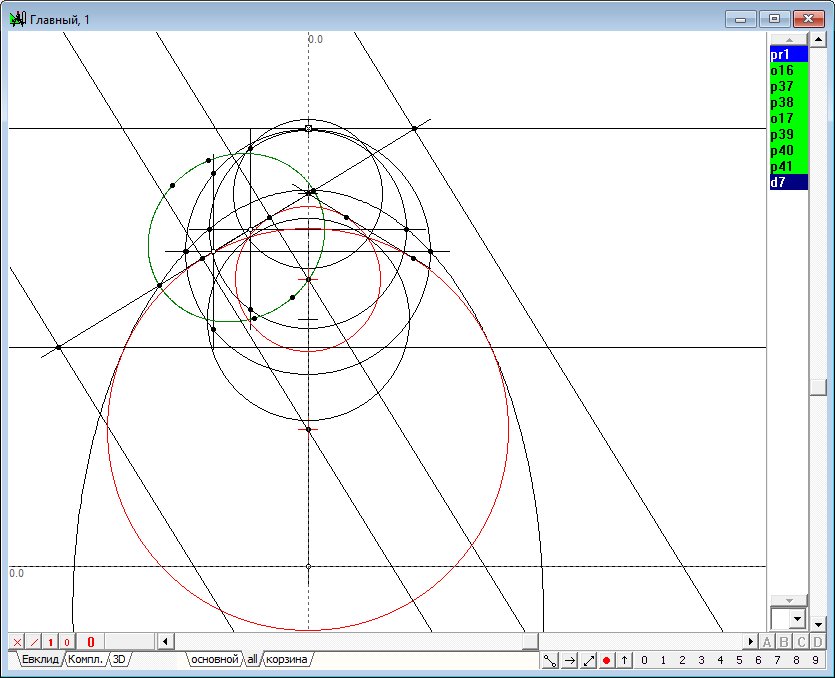This screenshot has width=835, height=678.
Task: Minimize the Главный window
Action: click(x=741, y=19)
